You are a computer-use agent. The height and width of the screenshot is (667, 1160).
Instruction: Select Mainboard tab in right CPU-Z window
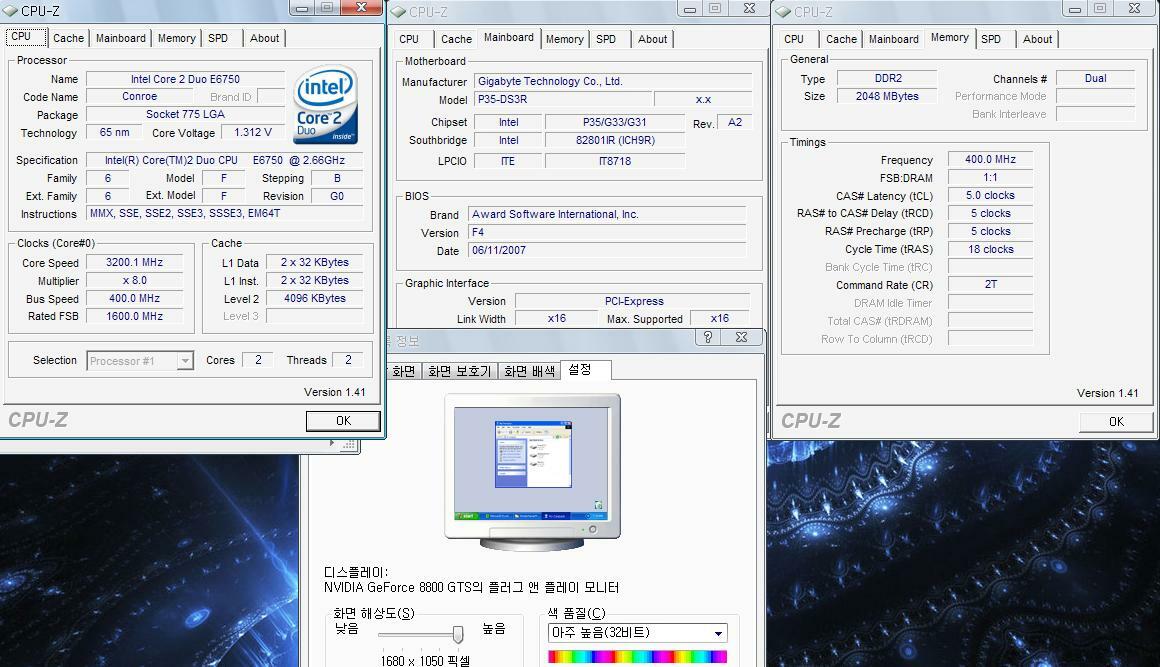click(894, 39)
